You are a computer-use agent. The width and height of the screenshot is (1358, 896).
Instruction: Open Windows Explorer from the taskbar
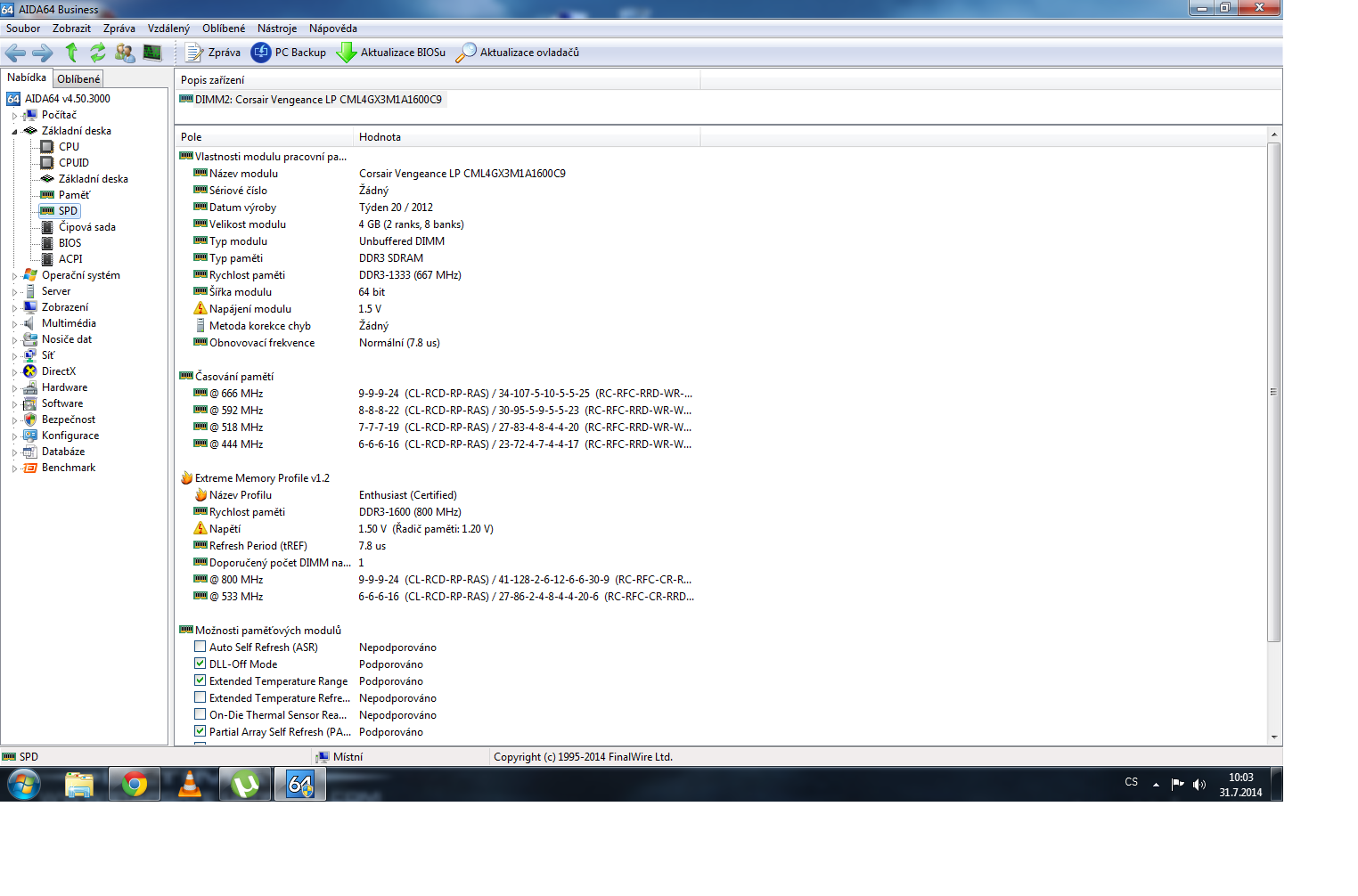coord(79,785)
